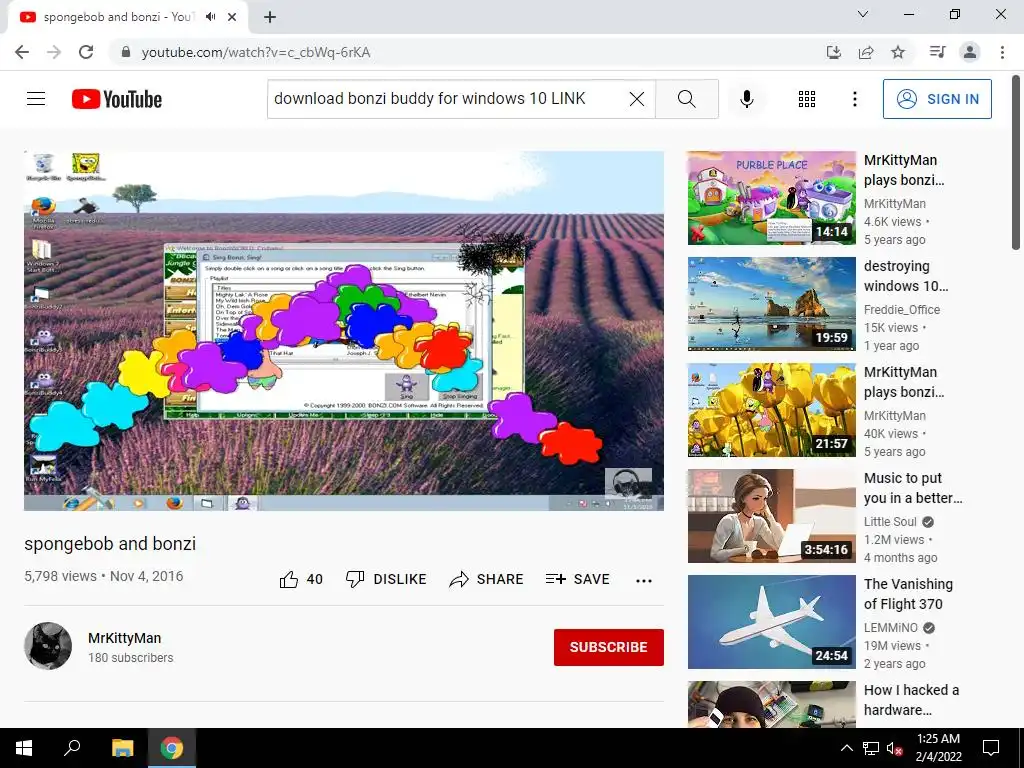Go to the YouTube home logo

(x=117, y=99)
